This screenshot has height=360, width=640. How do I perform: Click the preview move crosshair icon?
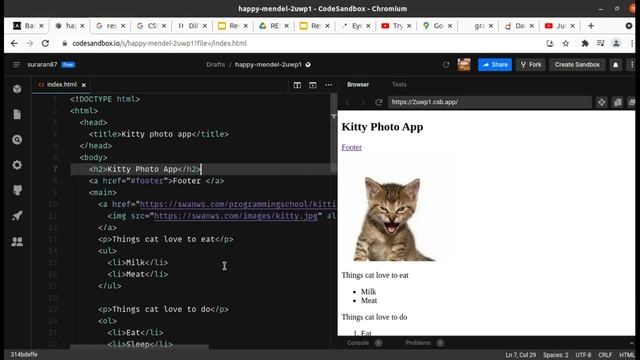(x=602, y=102)
